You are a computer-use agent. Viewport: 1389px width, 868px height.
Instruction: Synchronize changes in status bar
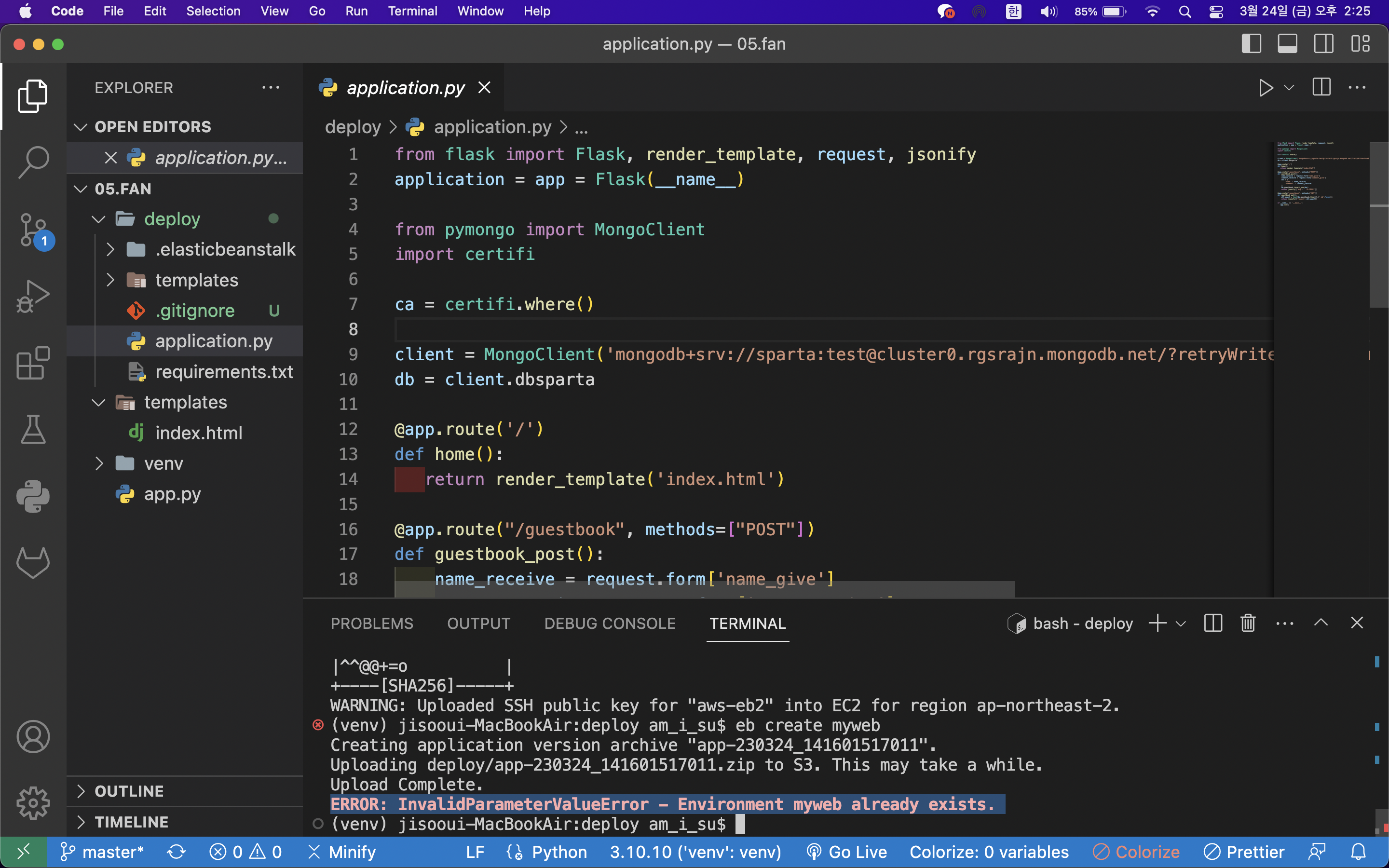[x=176, y=852]
